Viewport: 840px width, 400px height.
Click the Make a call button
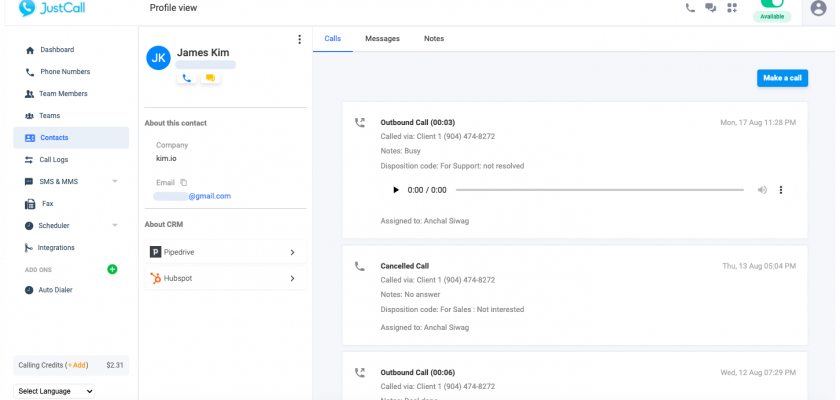point(782,78)
